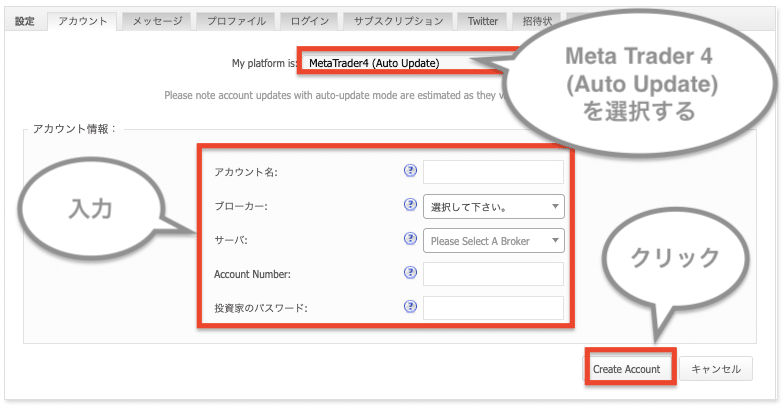Focus the Account Number input field
Screen dimensions: 783x408
click(493, 274)
